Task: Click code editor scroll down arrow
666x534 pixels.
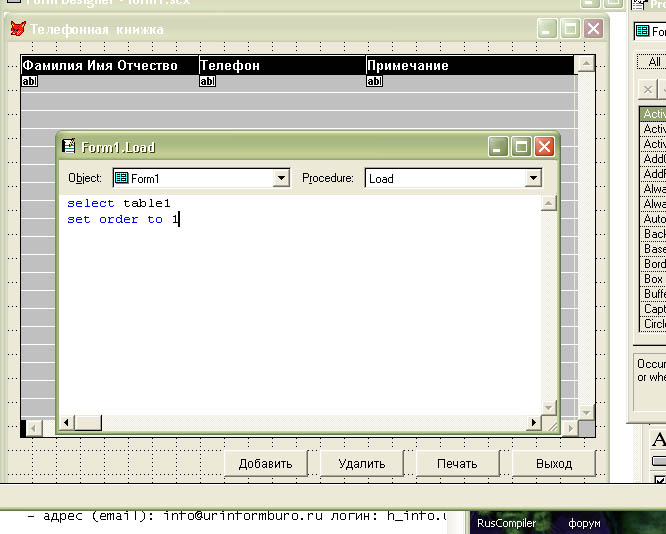Action: click(548, 407)
